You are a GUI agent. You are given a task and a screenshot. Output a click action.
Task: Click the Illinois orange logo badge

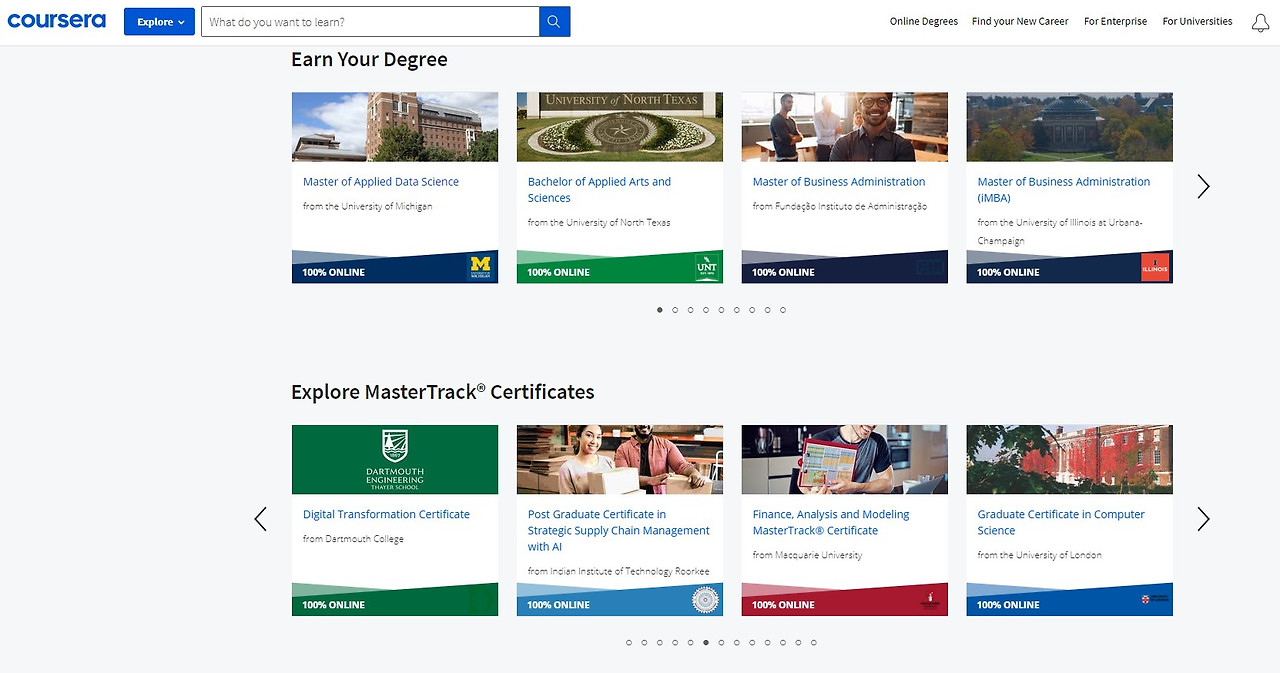1155,268
